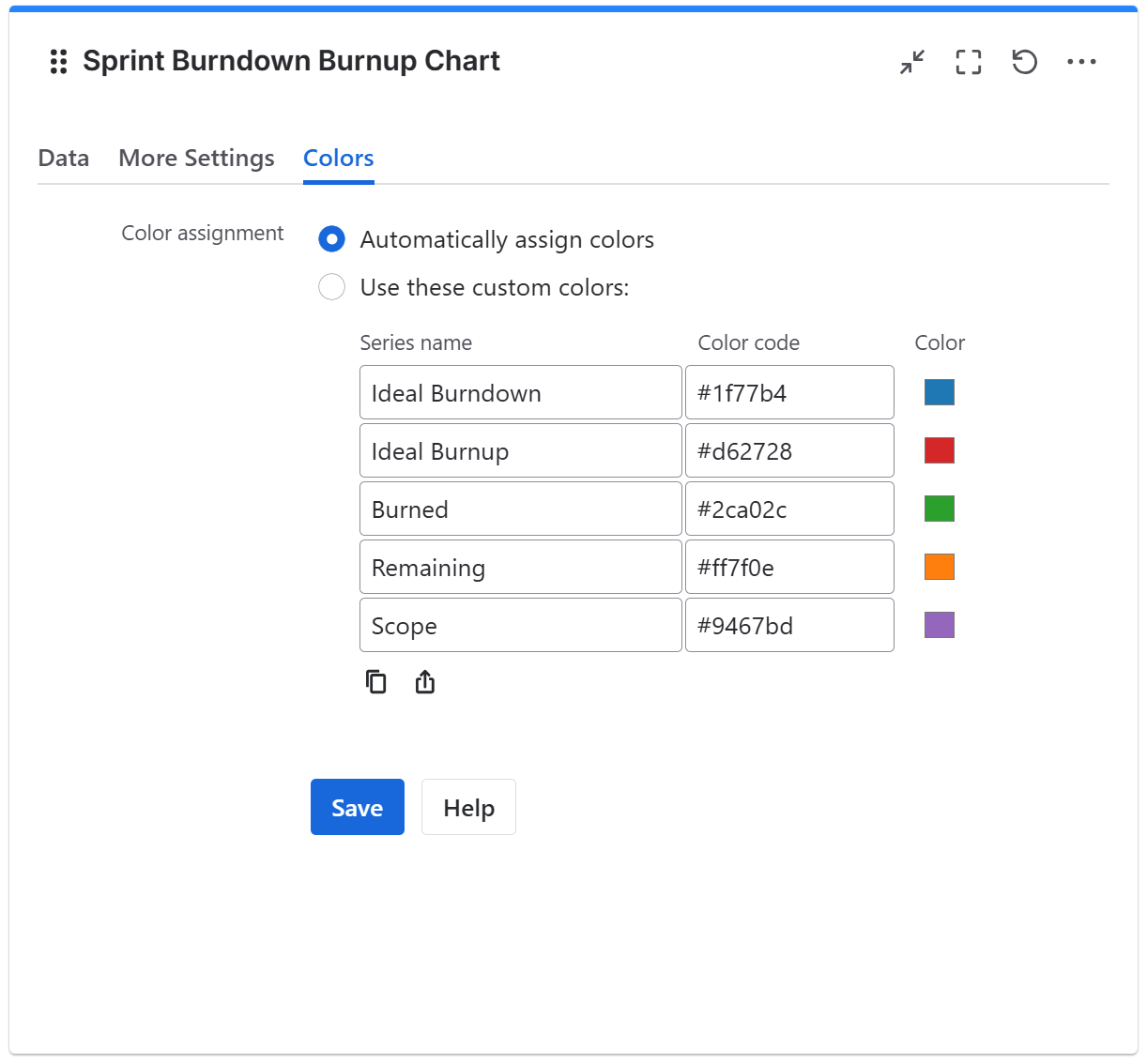Click the collapse widget icon
This screenshot has width=1147, height=1064.
tap(910, 62)
